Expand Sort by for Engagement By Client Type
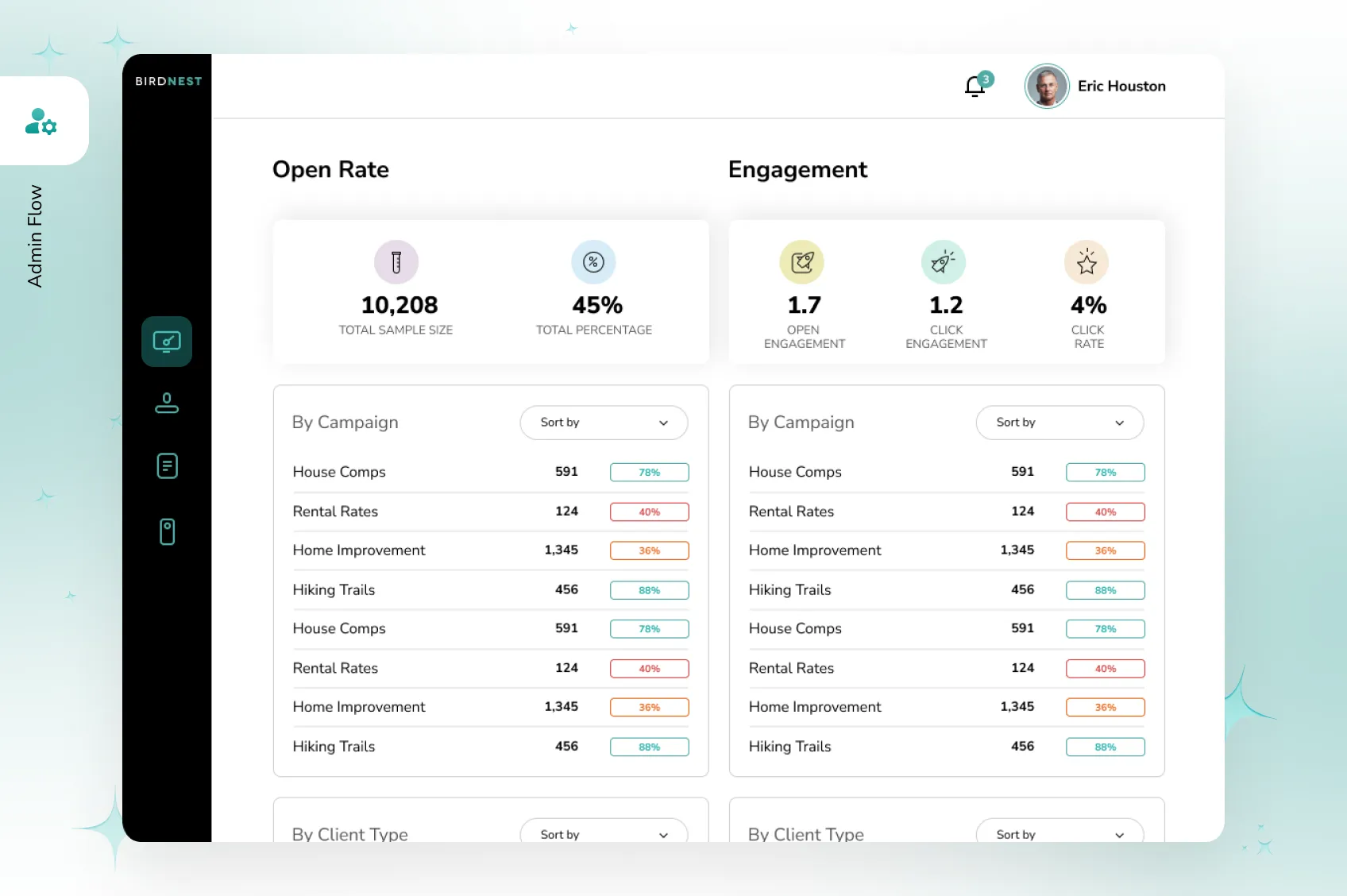The width and height of the screenshot is (1347, 896). pyautogui.click(x=1059, y=832)
